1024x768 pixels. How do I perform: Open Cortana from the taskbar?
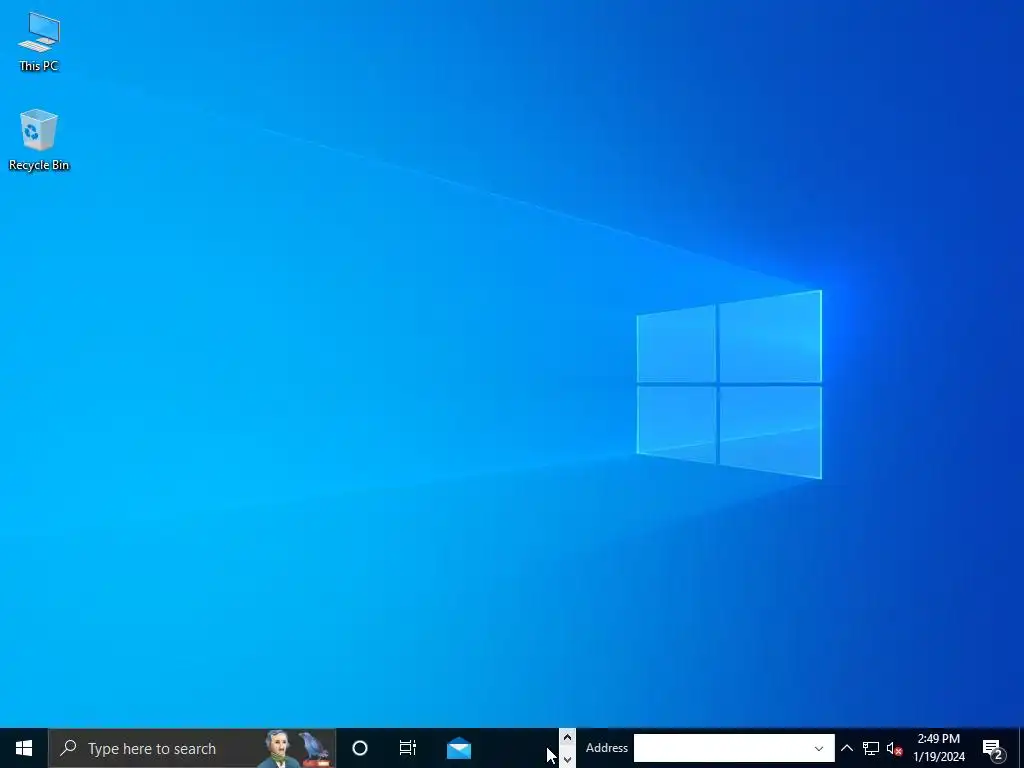tap(360, 748)
